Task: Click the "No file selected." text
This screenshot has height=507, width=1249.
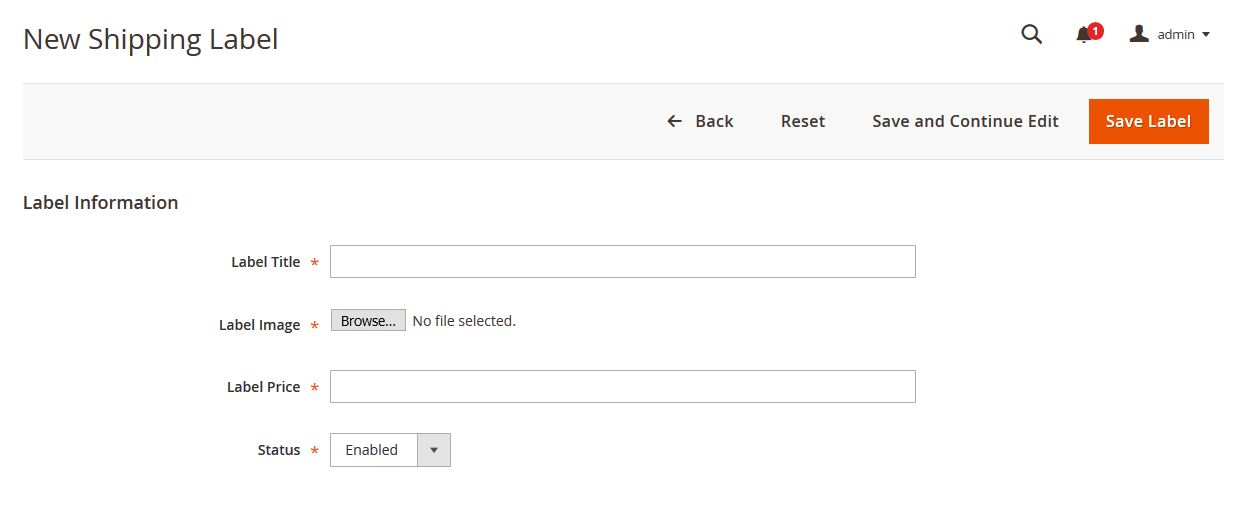Action: [x=464, y=321]
